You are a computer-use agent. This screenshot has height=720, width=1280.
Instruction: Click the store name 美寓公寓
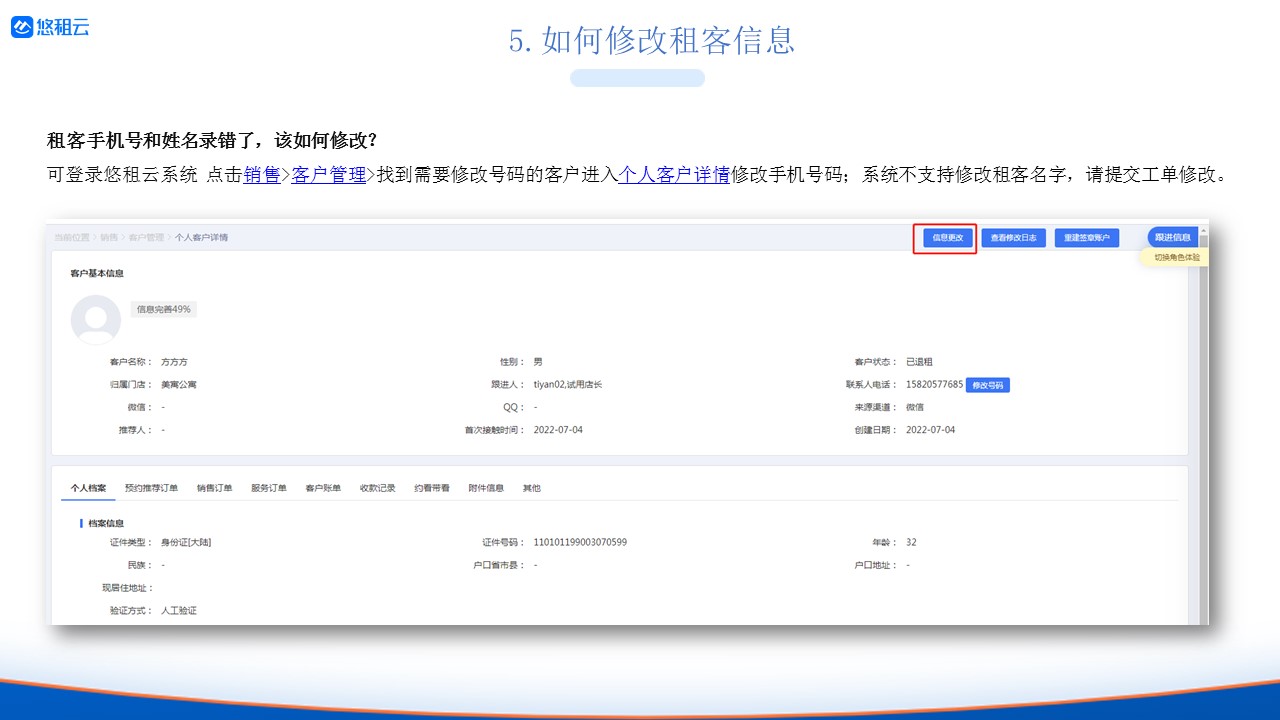pos(179,384)
